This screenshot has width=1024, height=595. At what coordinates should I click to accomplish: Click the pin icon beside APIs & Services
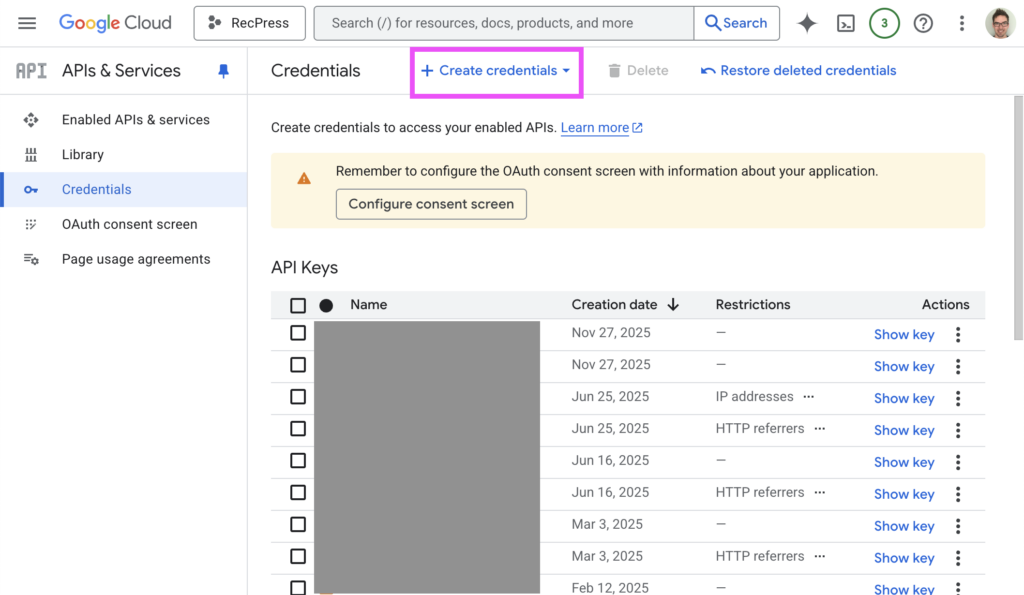[x=223, y=71]
